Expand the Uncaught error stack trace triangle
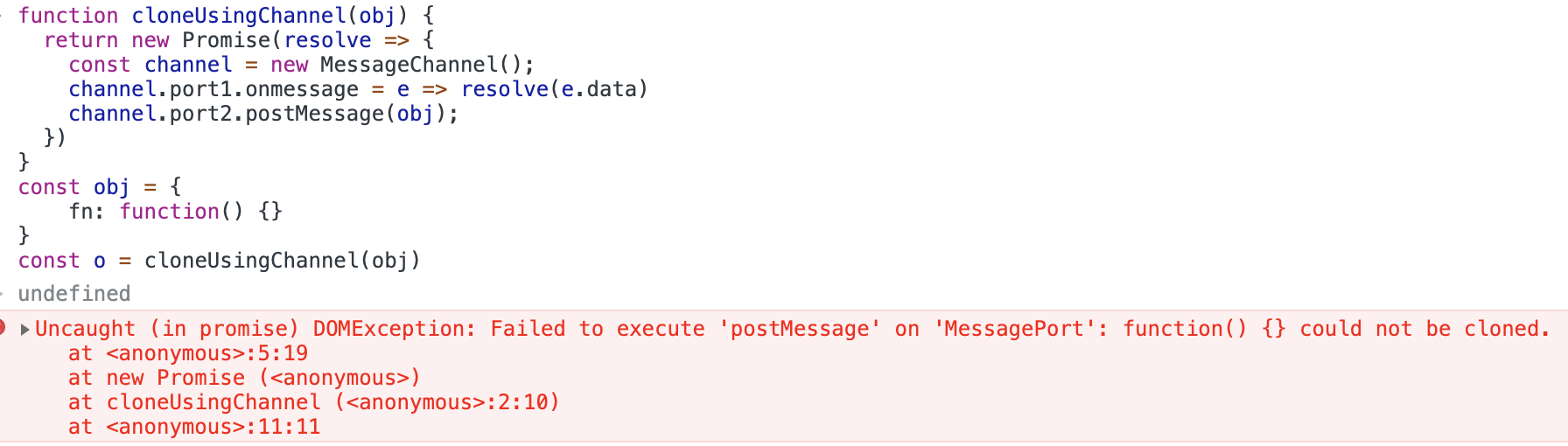This screenshot has width=1568, height=446. tap(25, 329)
